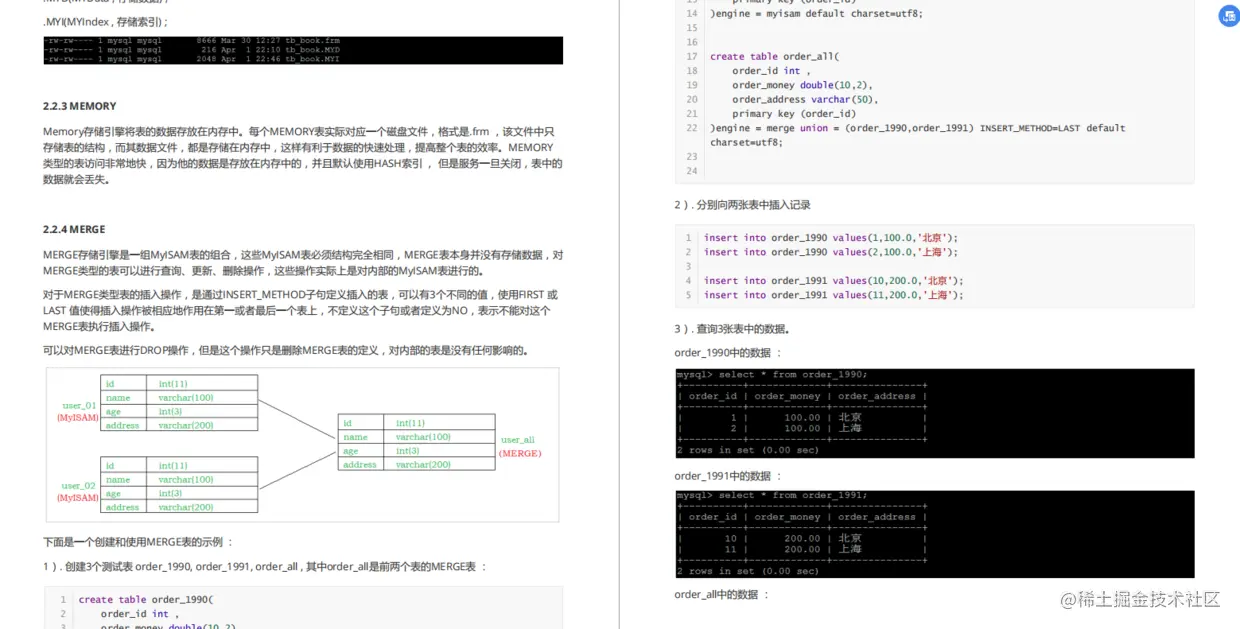Click the ".MYI(MYIndex , 存储索引)" line

point(105,21)
